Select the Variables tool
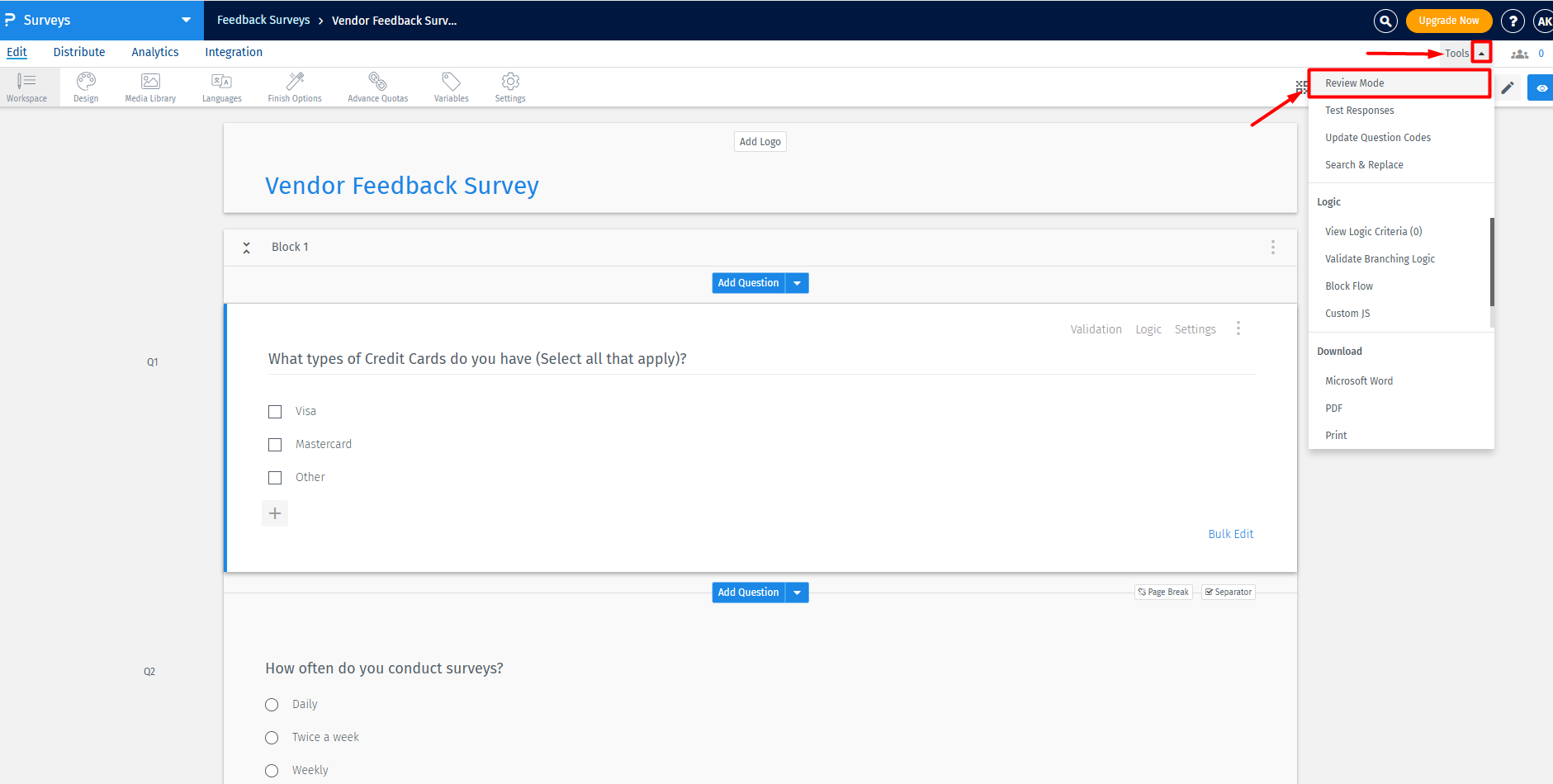This screenshot has height=784, width=1553. pos(451,87)
